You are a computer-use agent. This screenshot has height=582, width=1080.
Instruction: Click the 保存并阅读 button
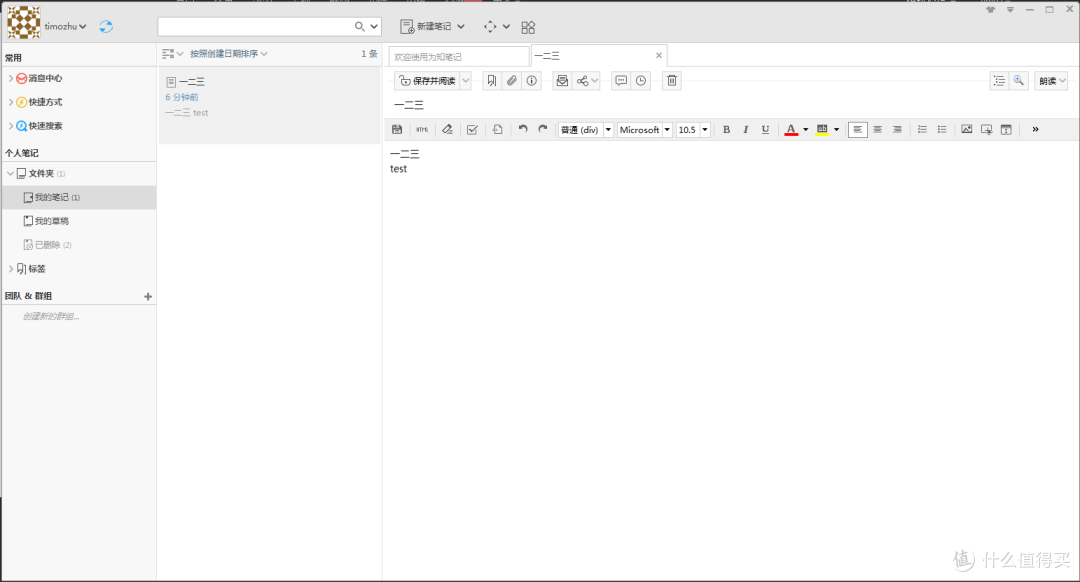pyautogui.click(x=428, y=81)
